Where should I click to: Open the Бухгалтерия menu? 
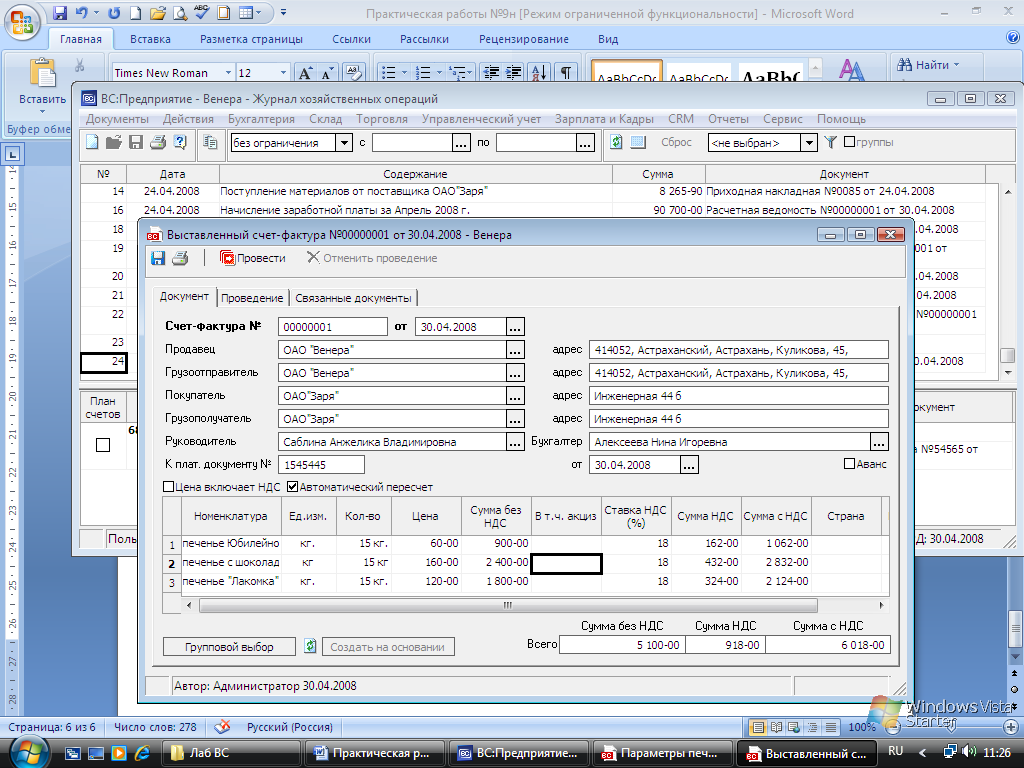tap(261, 119)
